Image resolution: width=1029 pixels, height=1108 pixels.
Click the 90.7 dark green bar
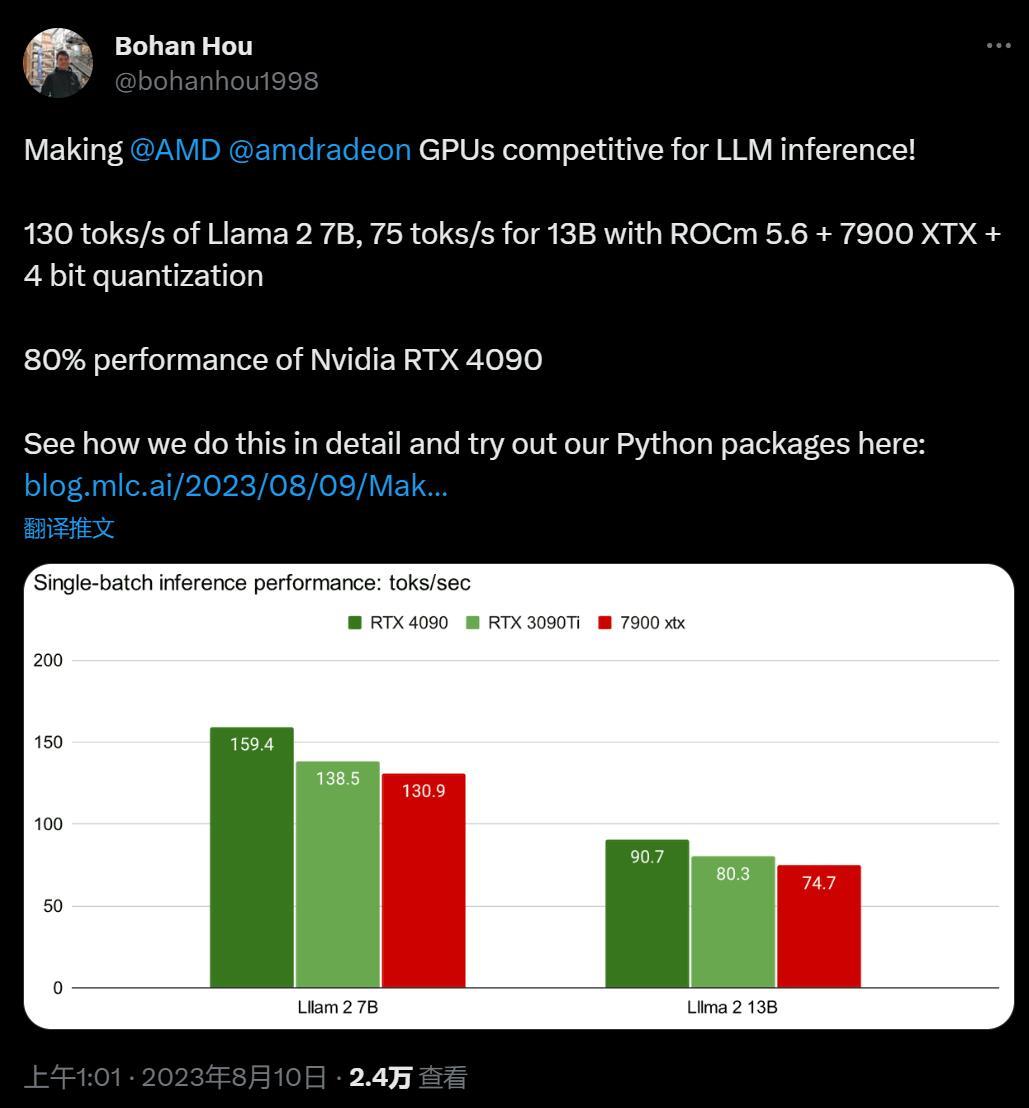(647, 913)
